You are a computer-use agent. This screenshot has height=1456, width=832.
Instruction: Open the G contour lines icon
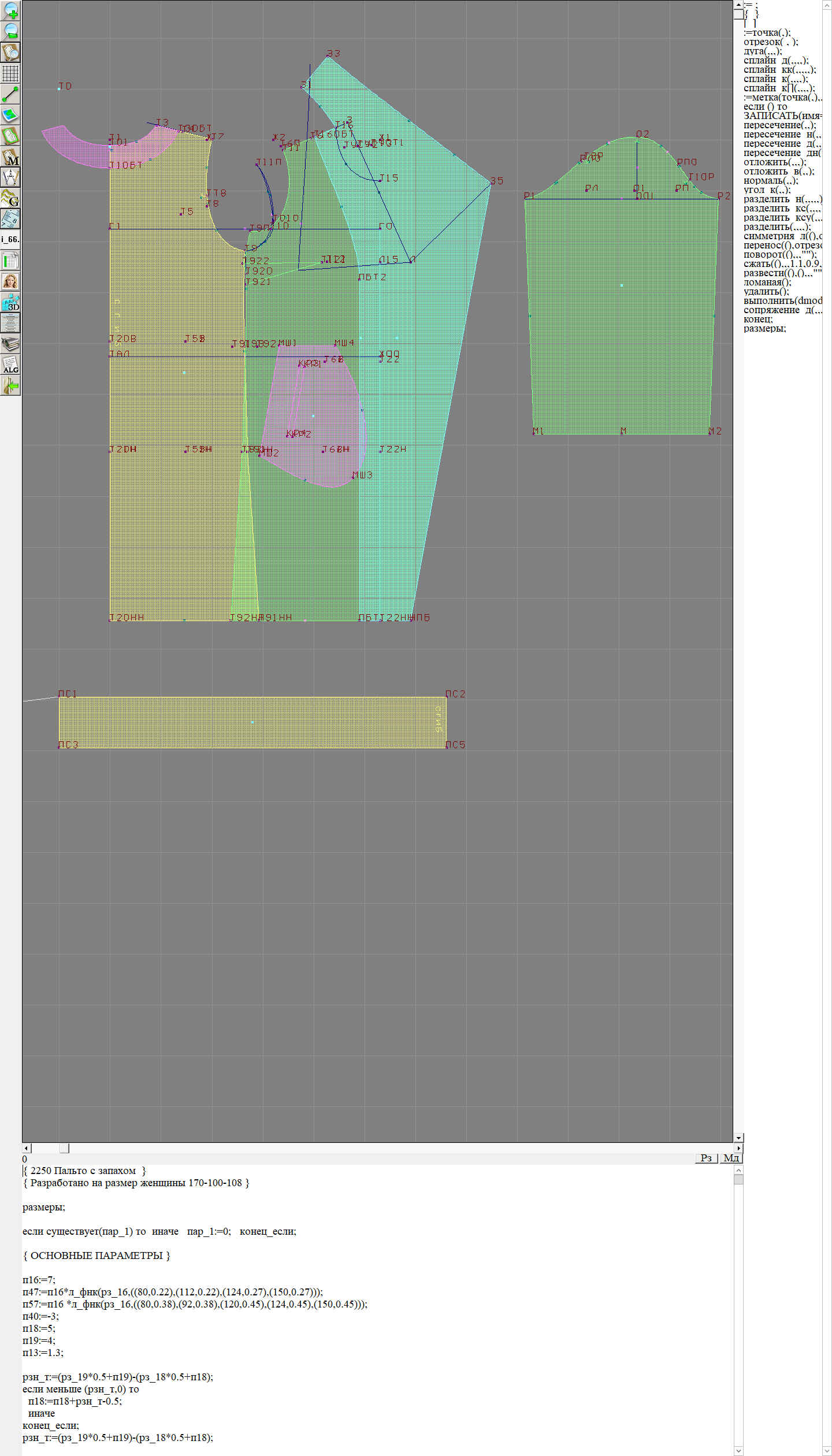pos(10,198)
